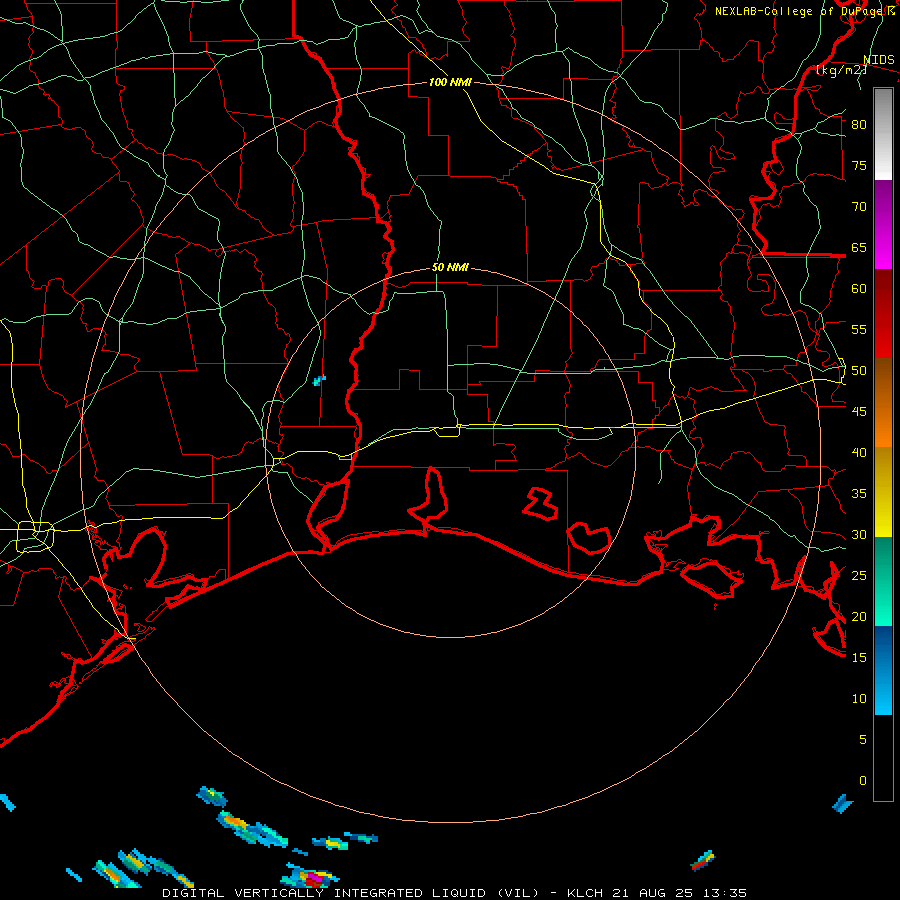
Task: Click the Digital Vertically Integrated Liquid title caption
Action: click(454, 893)
